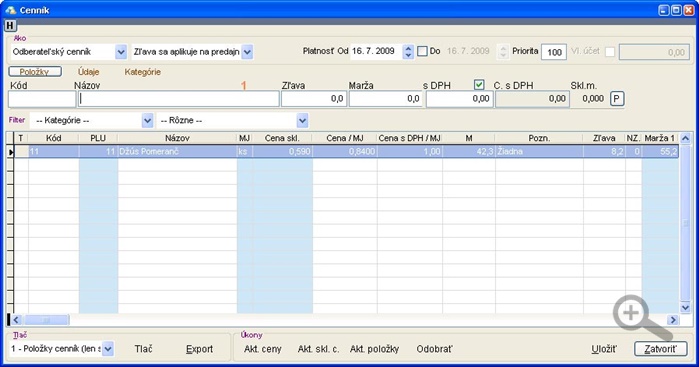Viewport: 699px width, 367px height.
Task: Click the H icon button under the title bar
Action: [x=10, y=26]
